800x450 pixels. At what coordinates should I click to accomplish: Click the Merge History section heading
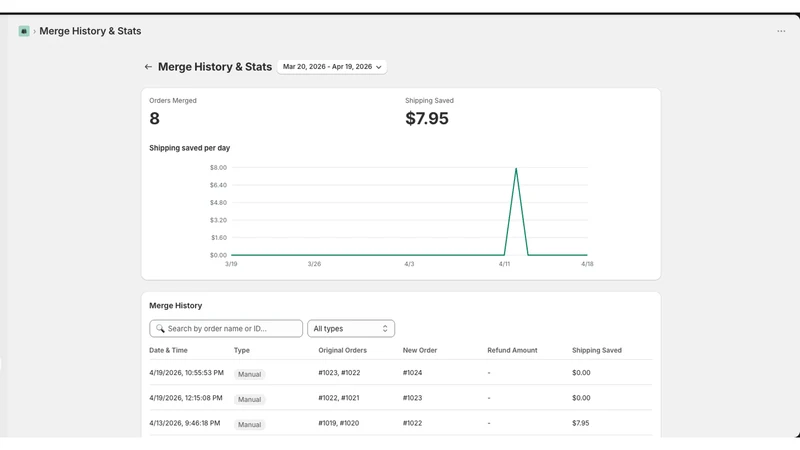[176, 306]
